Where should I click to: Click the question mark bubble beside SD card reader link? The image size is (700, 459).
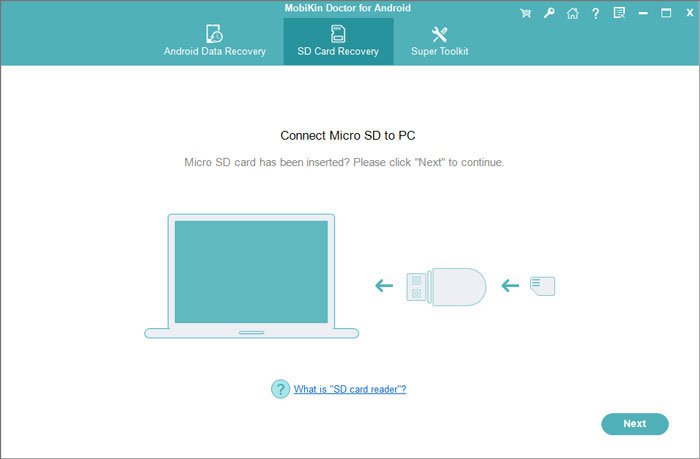280,389
